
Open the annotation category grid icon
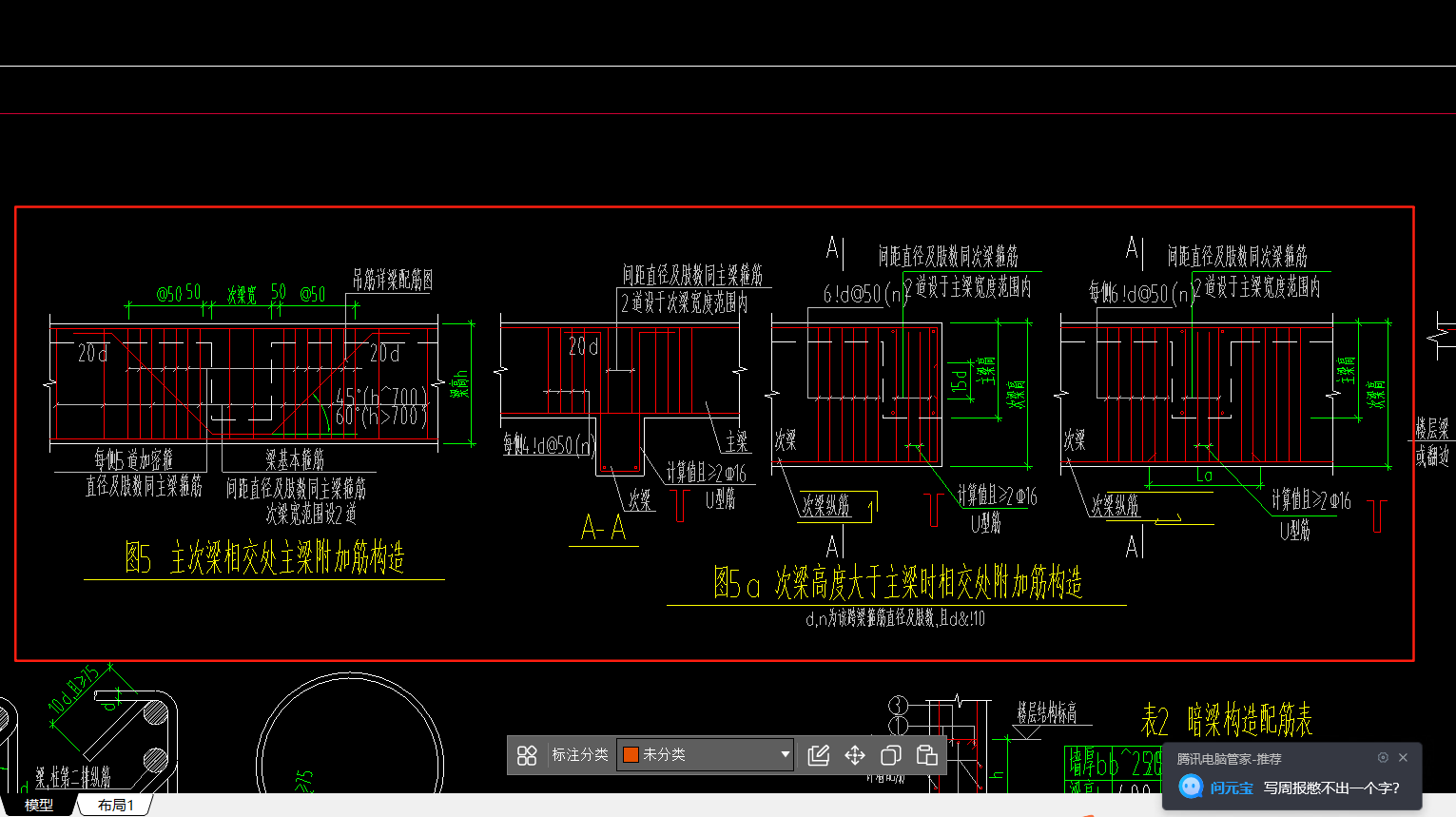click(x=527, y=755)
